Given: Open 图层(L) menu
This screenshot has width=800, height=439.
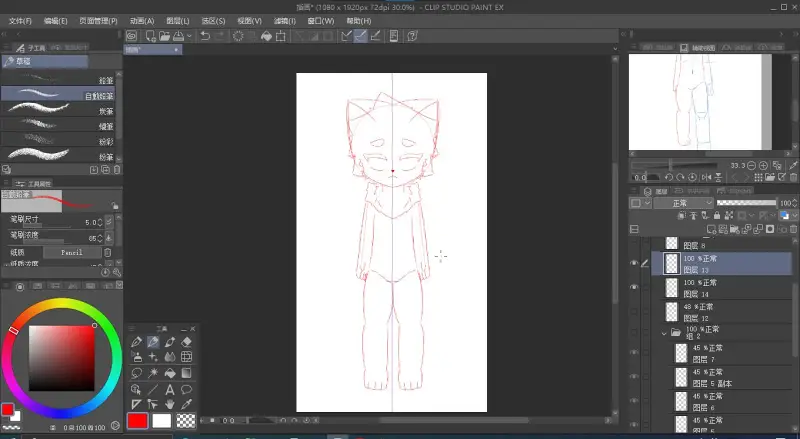Looking at the screenshot, I should (x=178, y=21).
